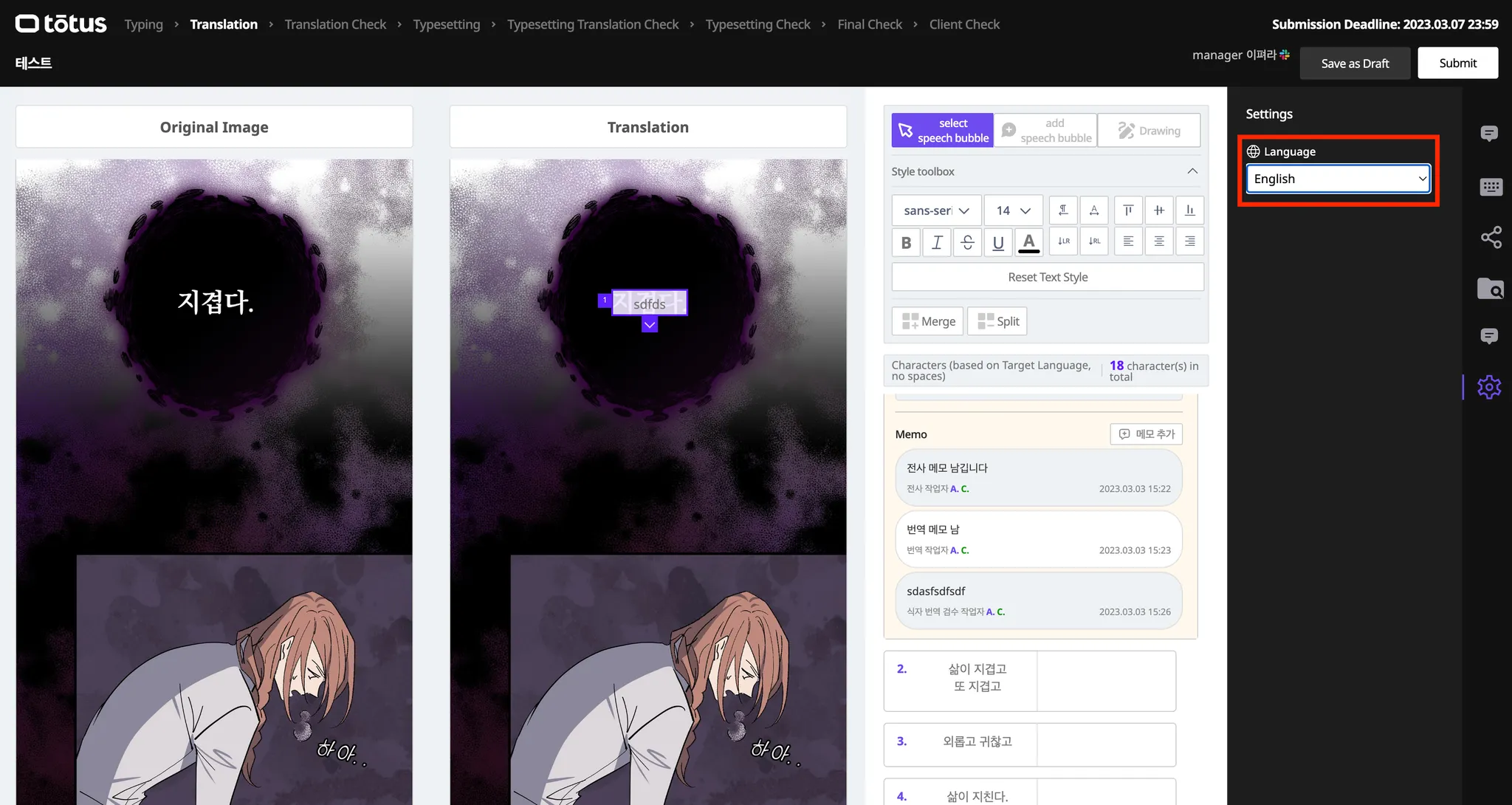Screen dimensions: 1512x805
Task: Toggle underline formatting
Action: [x=998, y=241]
